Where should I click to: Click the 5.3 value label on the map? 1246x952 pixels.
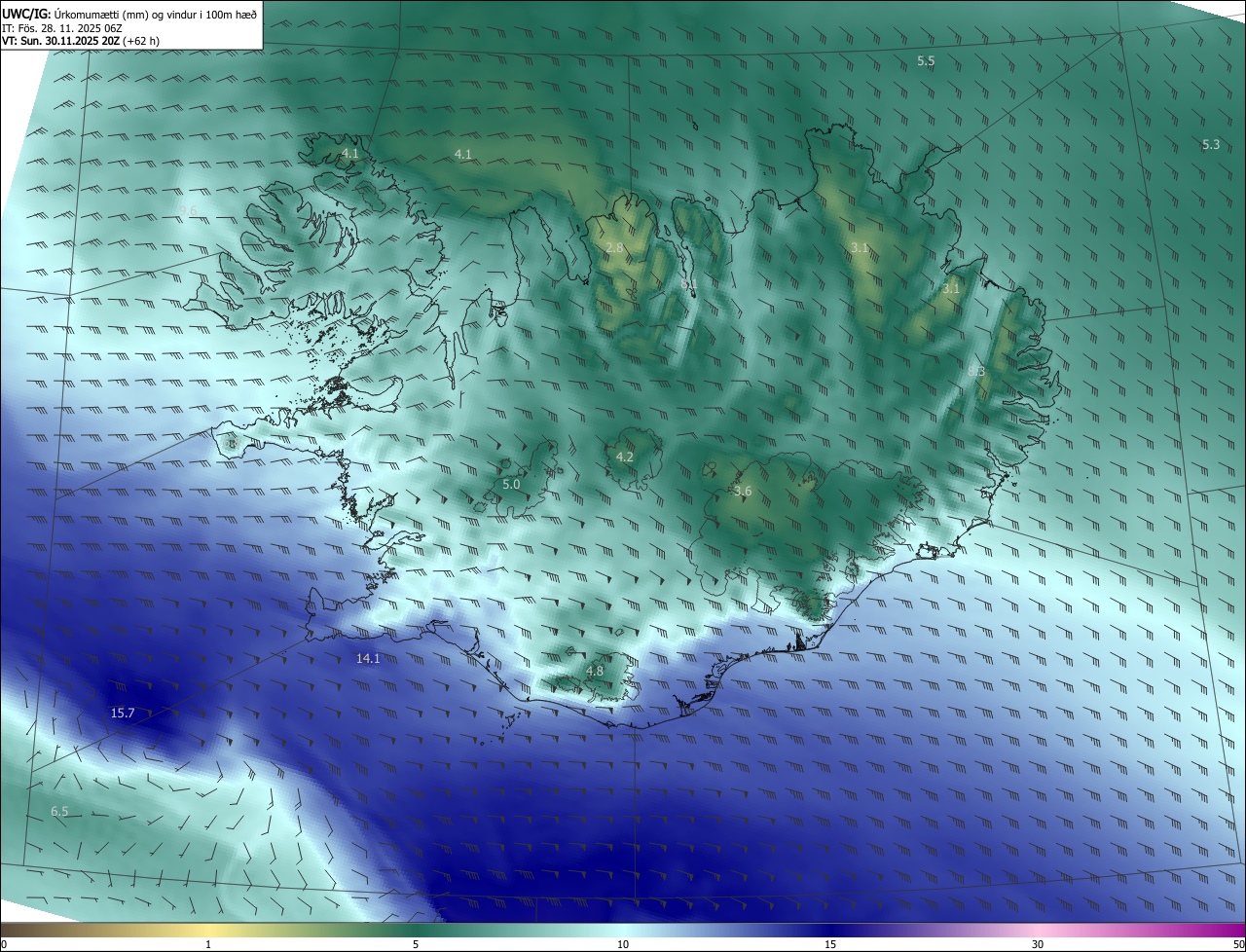[x=1210, y=145]
